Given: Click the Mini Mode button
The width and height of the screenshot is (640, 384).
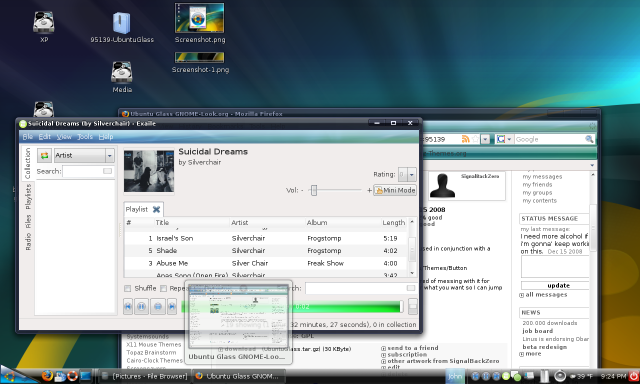Looking at the screenshot, I should pyautogui.click(x=395, y=190).
